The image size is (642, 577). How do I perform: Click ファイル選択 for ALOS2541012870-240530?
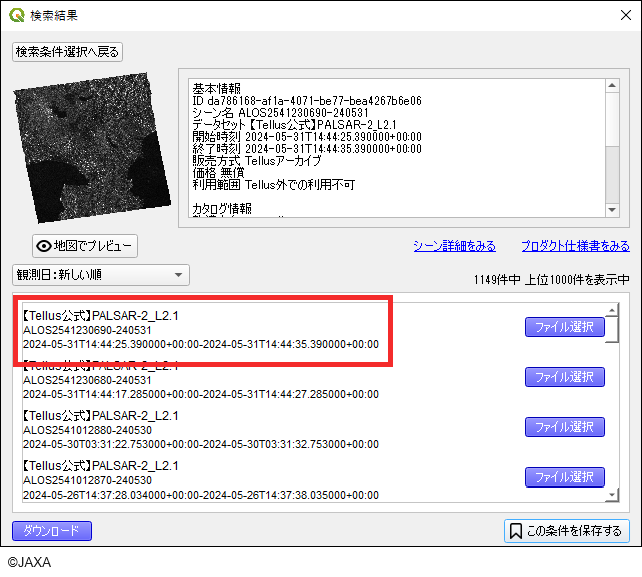[565, 477]
